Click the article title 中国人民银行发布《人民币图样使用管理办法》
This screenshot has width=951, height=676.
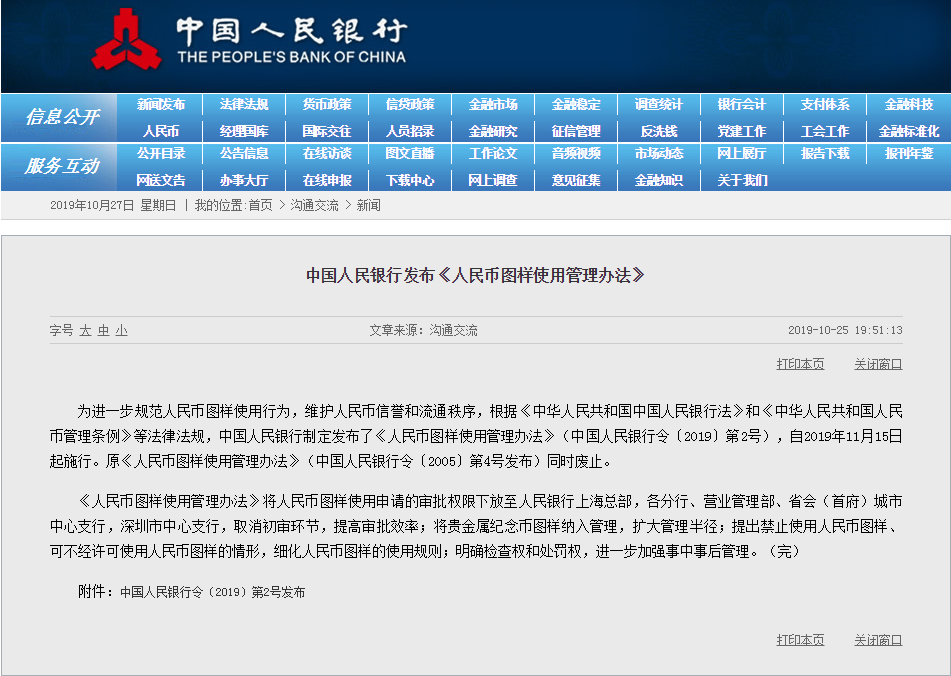pyautogui.click(x=475, y=275)
